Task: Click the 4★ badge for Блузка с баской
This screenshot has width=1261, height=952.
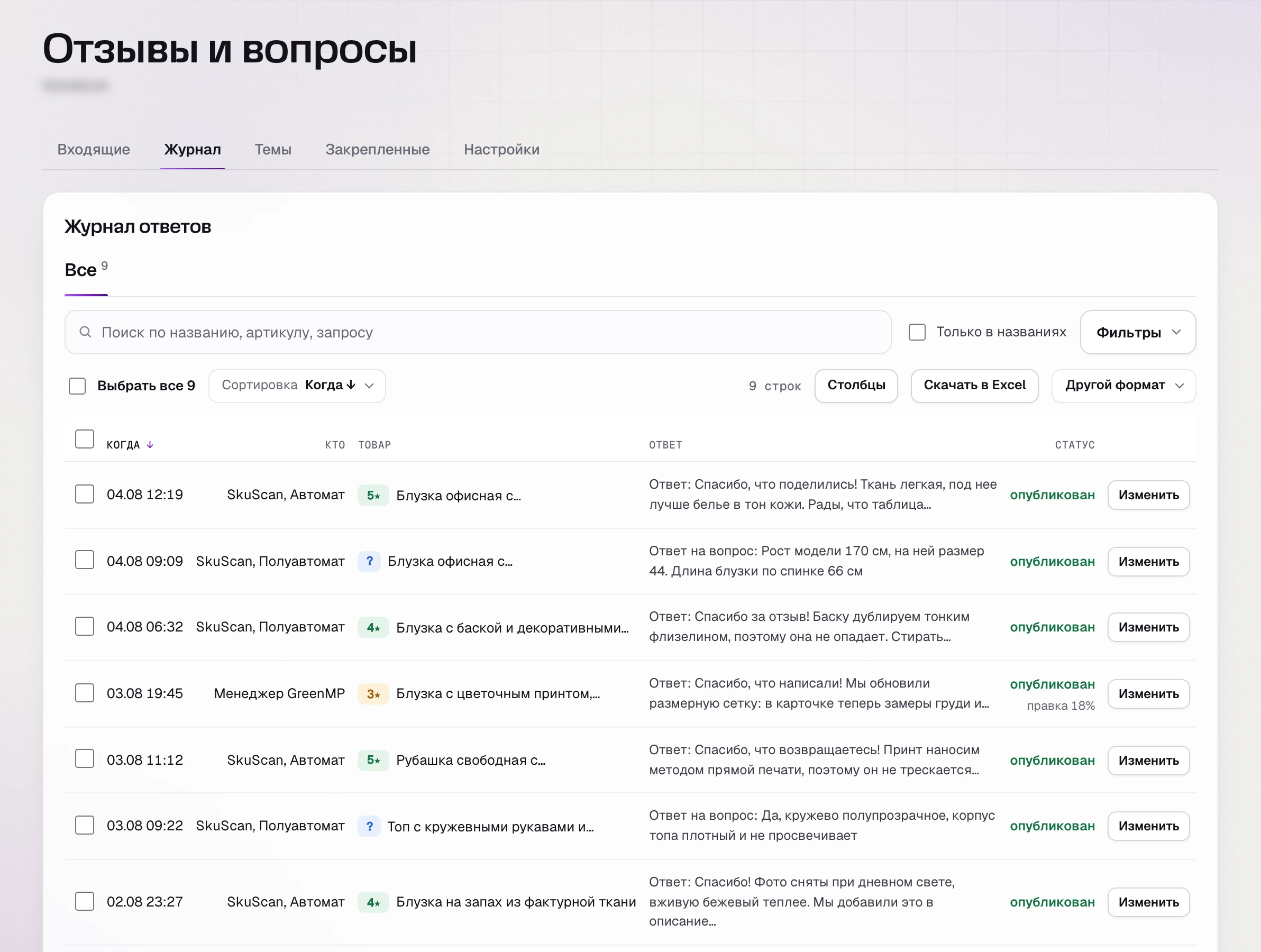Action: (x=373, y=628)
